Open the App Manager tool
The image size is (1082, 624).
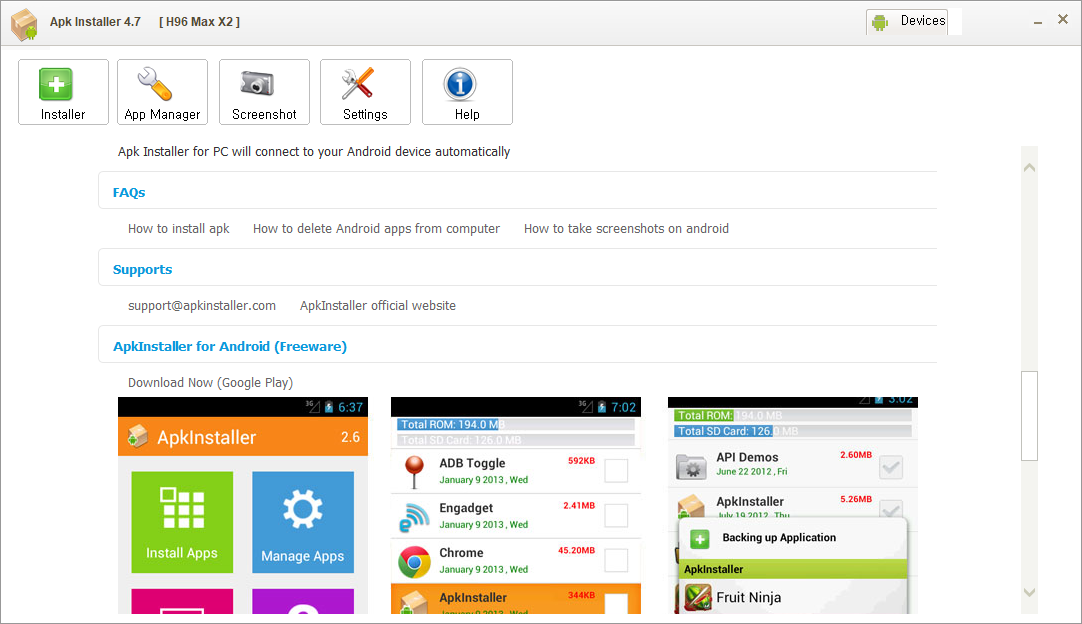[x=162, y=92]
